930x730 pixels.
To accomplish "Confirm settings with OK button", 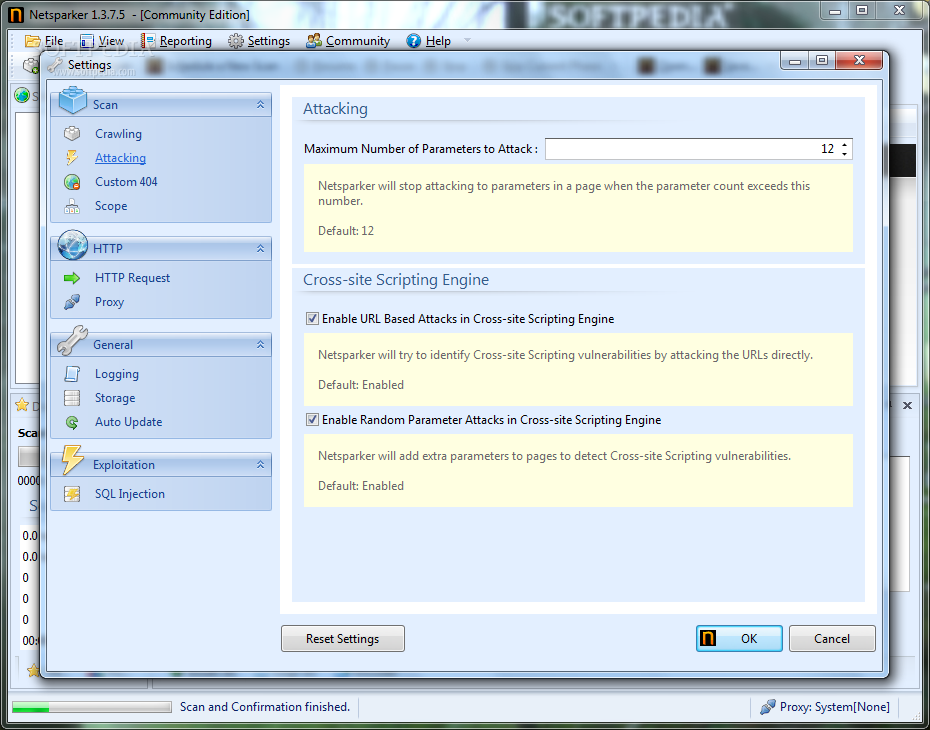I will tap(739, 639).
